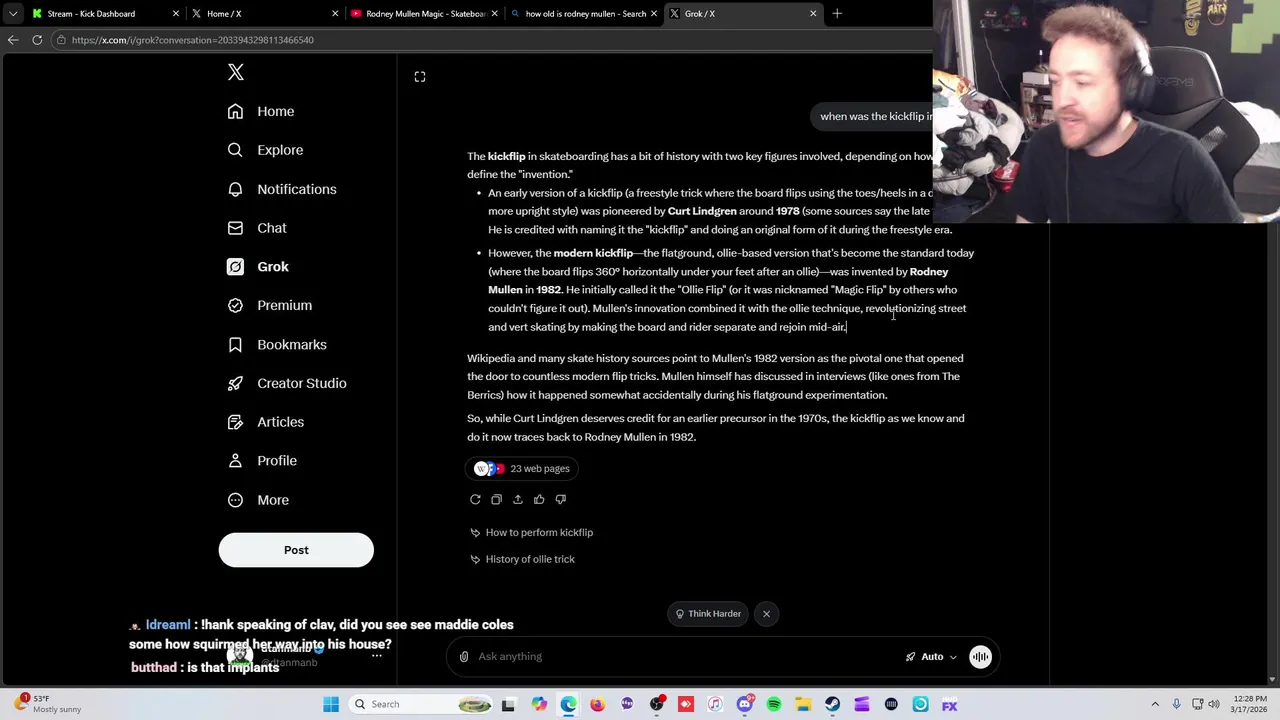The height and width of the screenshot is (720, 1280).
Task: Switch to Rodney Mullen Magic YouTube tab
Action: [425, 14]
